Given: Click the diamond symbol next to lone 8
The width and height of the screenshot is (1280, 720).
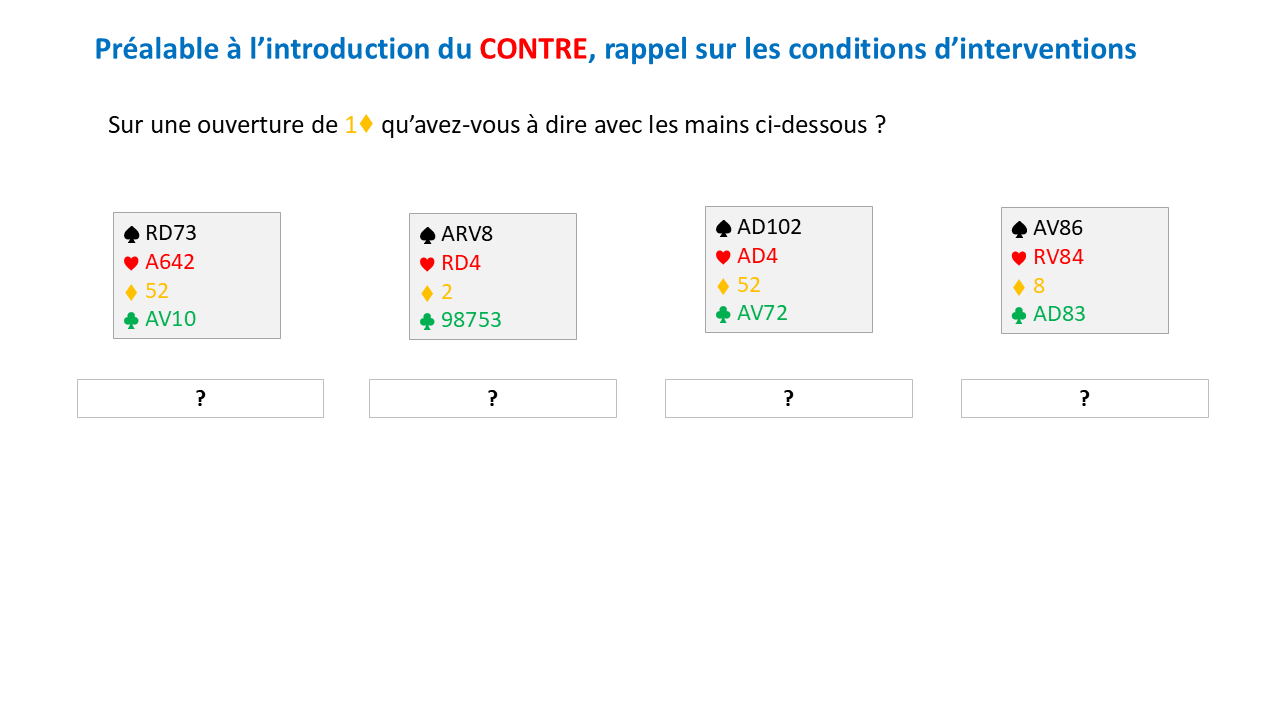Looking at the screenshot, I should [1019, 287].
